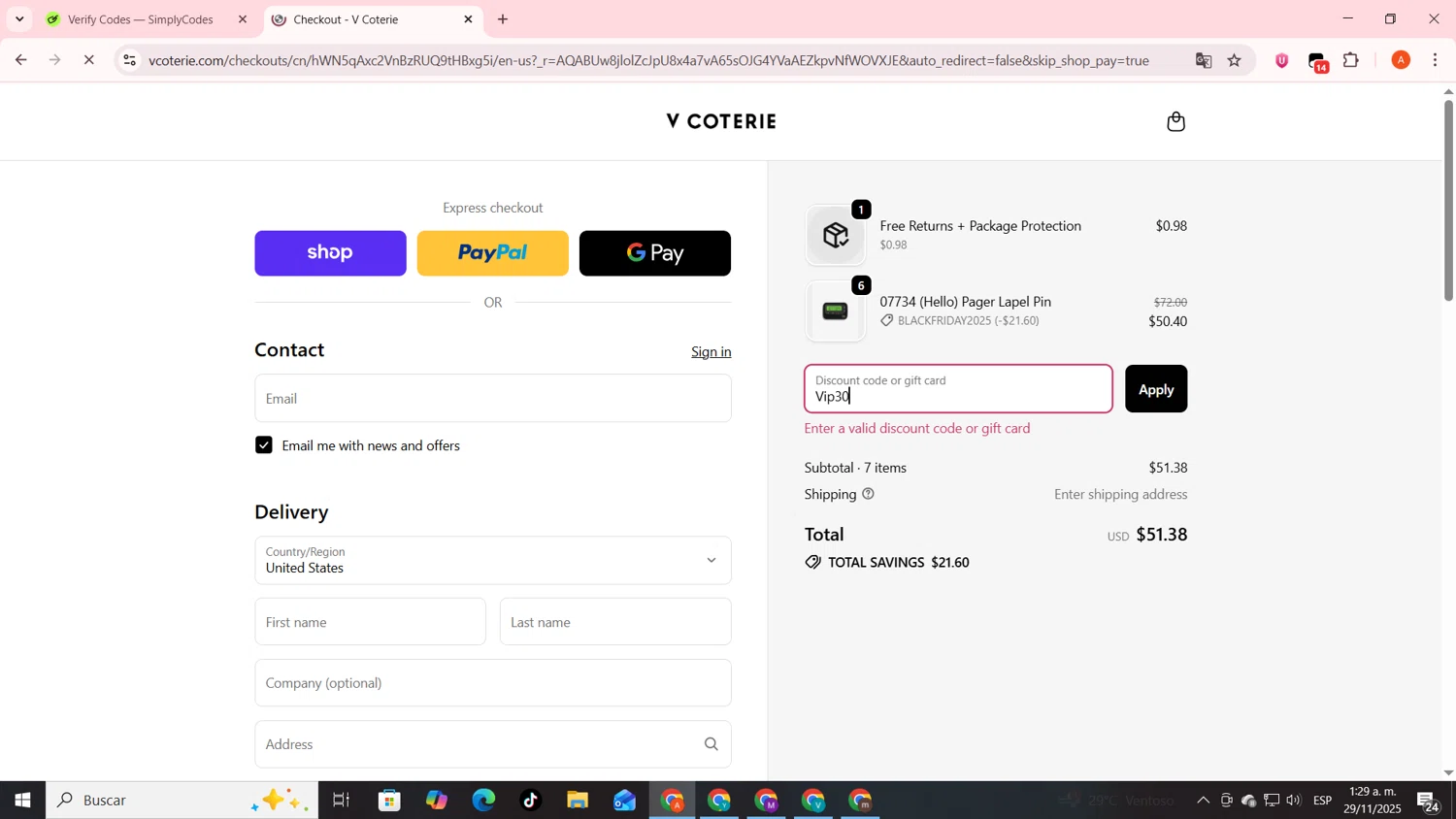
Task: Click the translate page icon
Action: (1204, 60)
